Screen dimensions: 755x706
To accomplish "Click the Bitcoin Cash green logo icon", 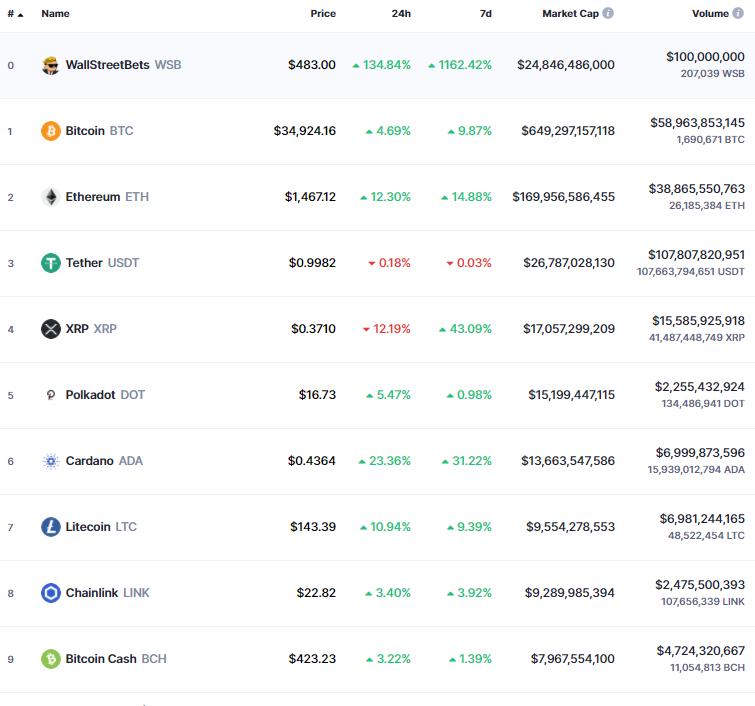I will click(x=51, y=659).
